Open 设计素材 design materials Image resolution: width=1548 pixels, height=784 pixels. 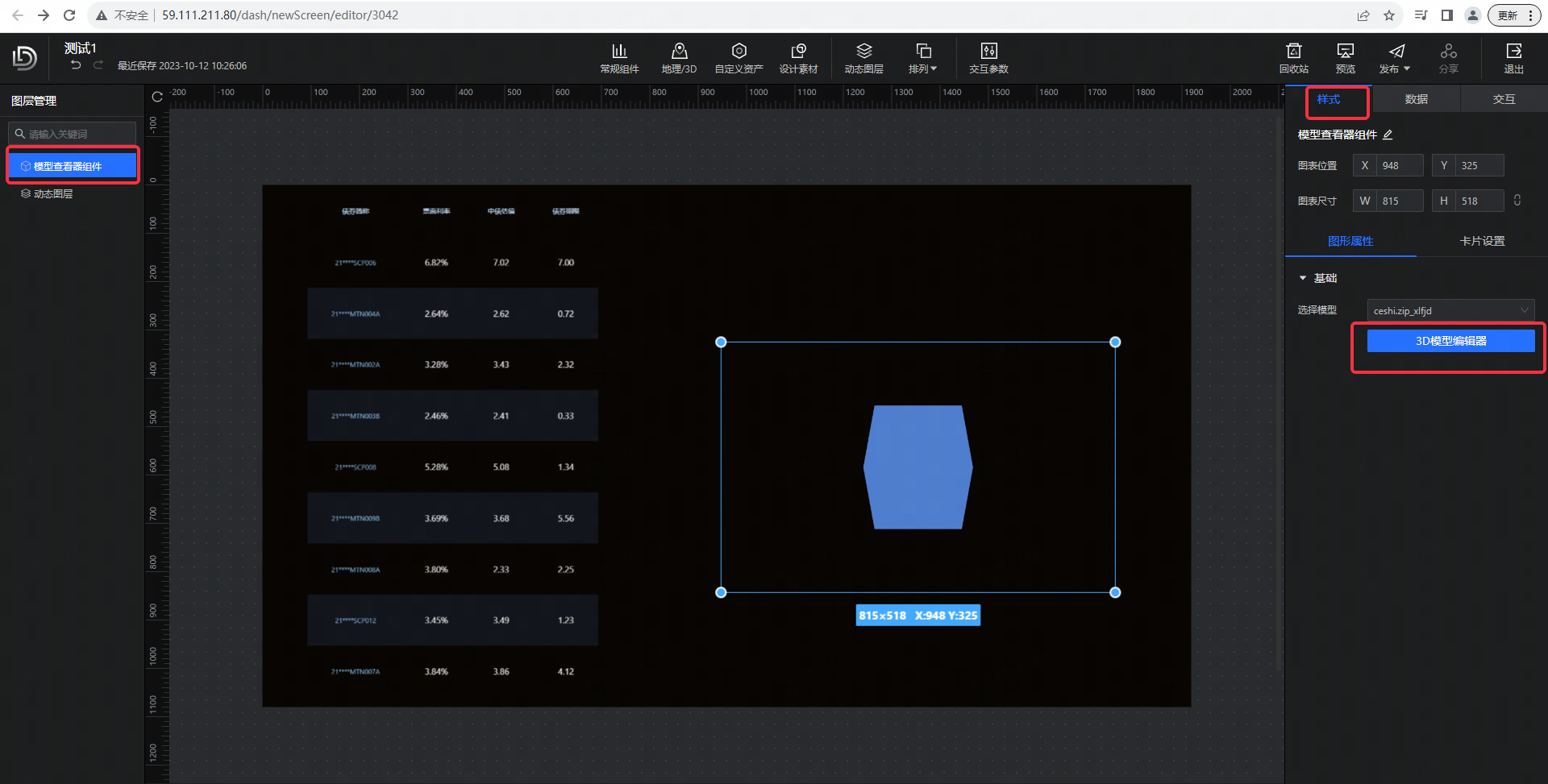(x=798, y=58)
